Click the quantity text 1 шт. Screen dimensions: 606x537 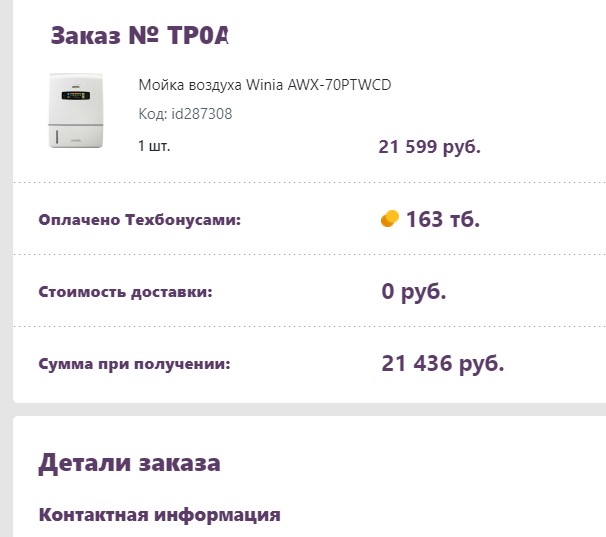[x=154, y=146]
